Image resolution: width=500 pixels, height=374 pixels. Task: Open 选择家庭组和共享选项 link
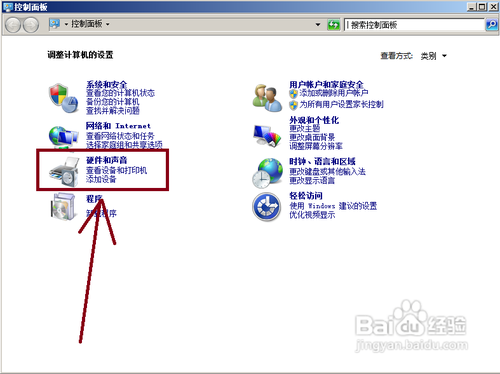(x=124, y=145)
